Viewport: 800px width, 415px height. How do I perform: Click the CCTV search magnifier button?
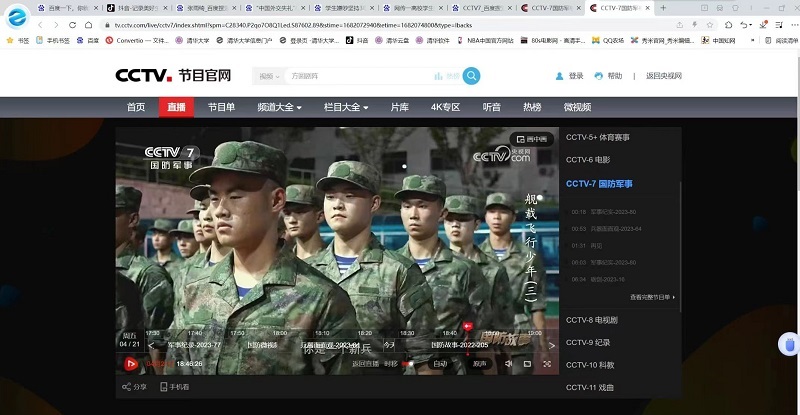(471, 76)
